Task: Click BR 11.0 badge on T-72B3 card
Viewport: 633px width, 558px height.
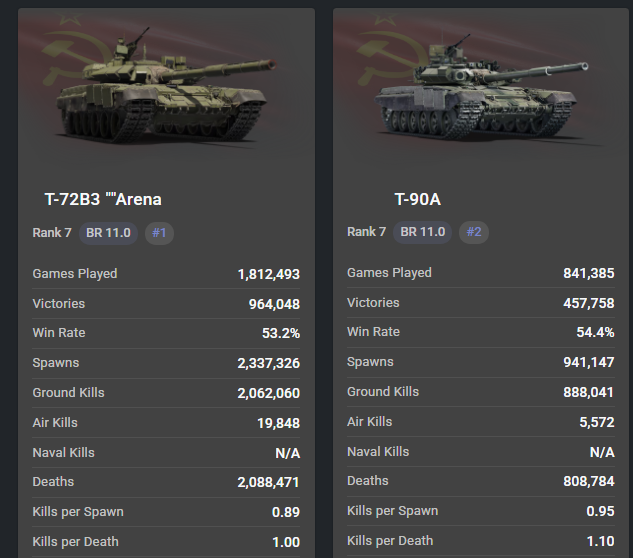Action: coord(107,233)
